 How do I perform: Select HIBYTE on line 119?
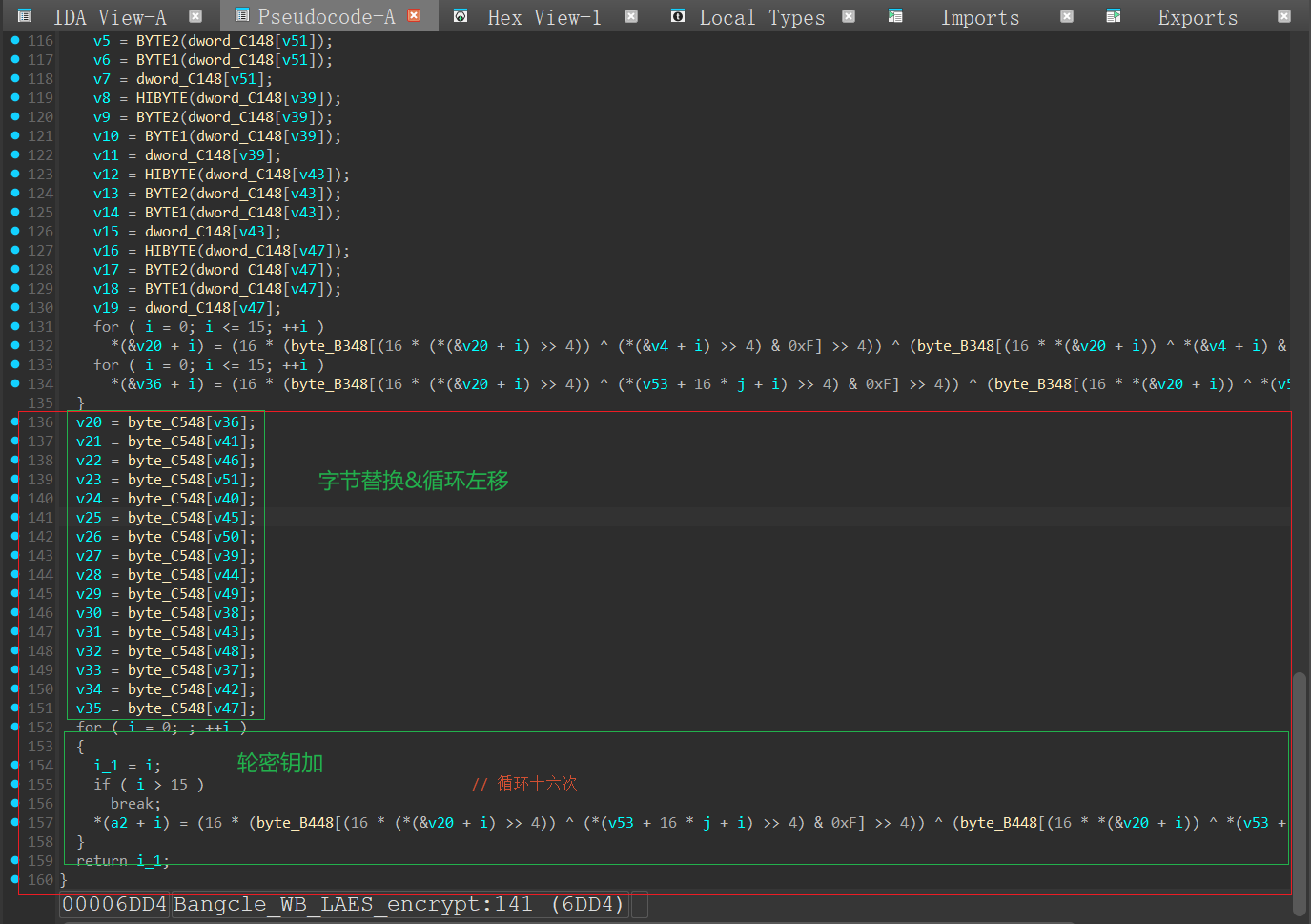click(162, 98)
